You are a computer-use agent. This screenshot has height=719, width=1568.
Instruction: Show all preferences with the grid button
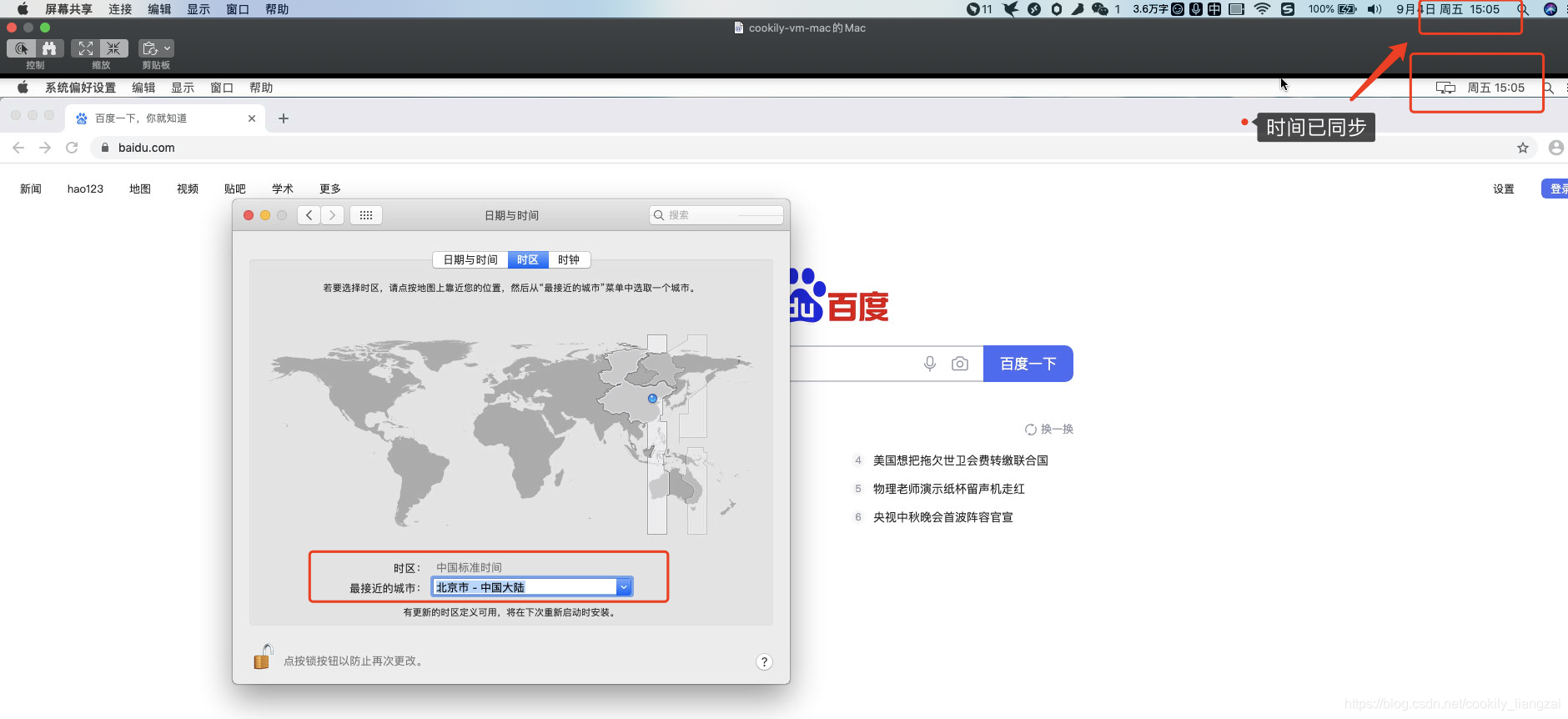(x=366, y=215)
